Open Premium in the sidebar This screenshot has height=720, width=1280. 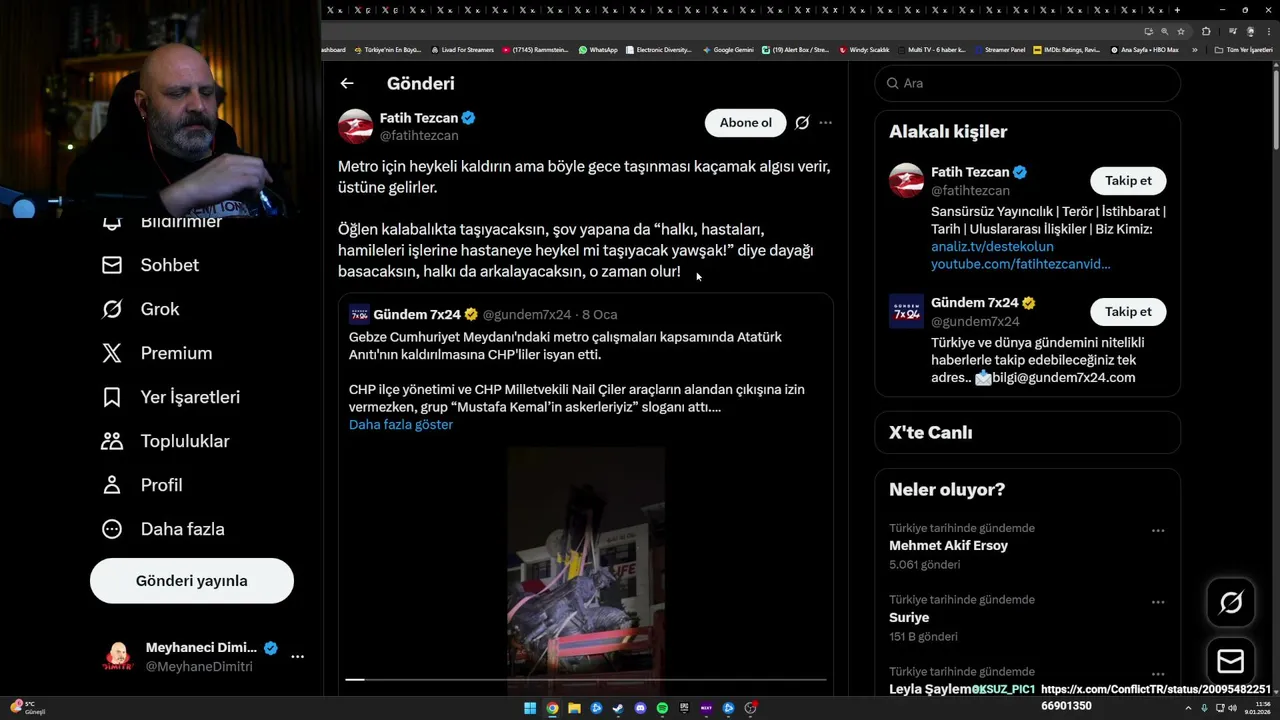click(157, 353)
